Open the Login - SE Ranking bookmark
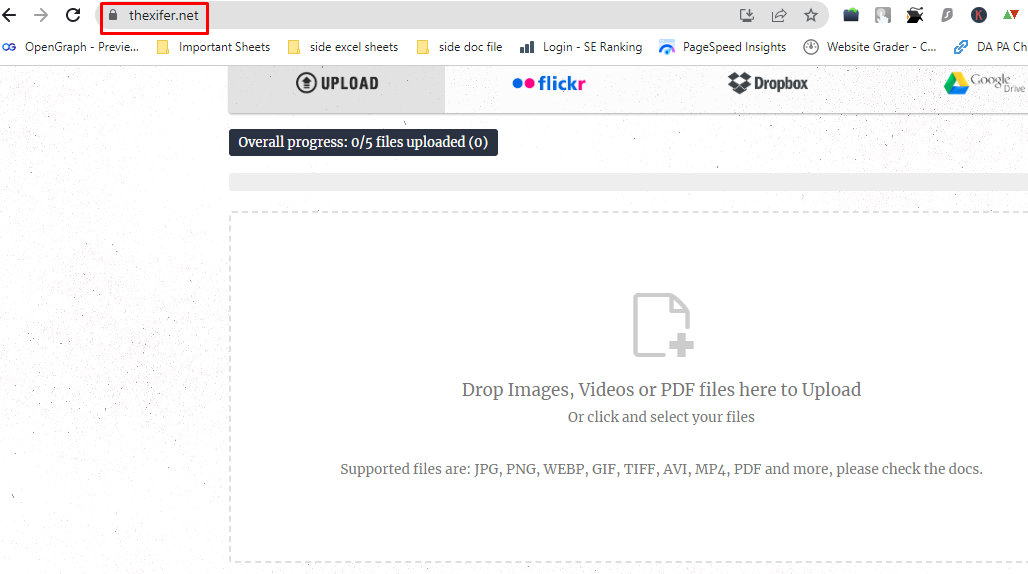 point(581,47)
